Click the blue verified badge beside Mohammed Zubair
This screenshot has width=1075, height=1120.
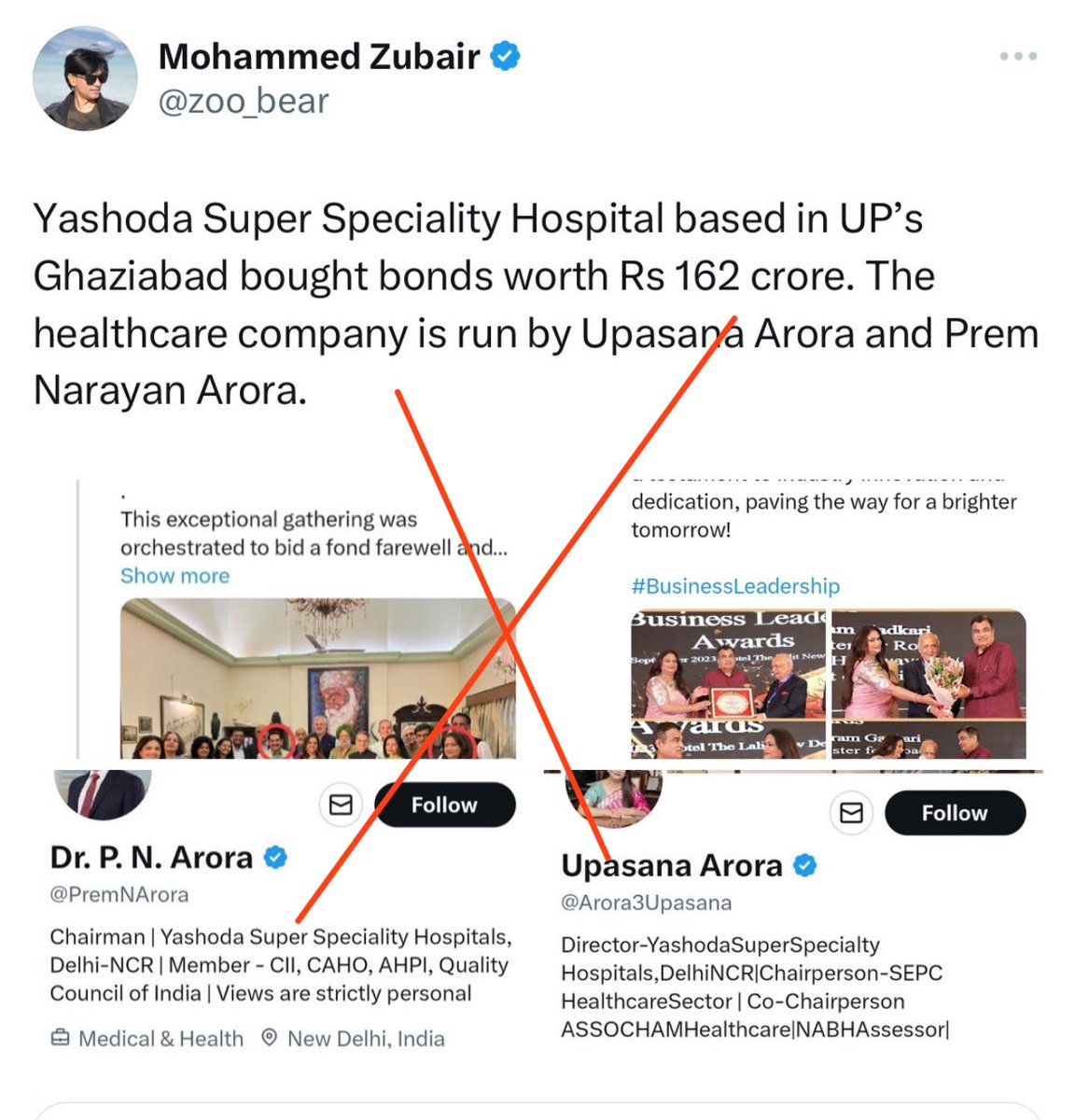pyautogui.click(x=505, y=56)
